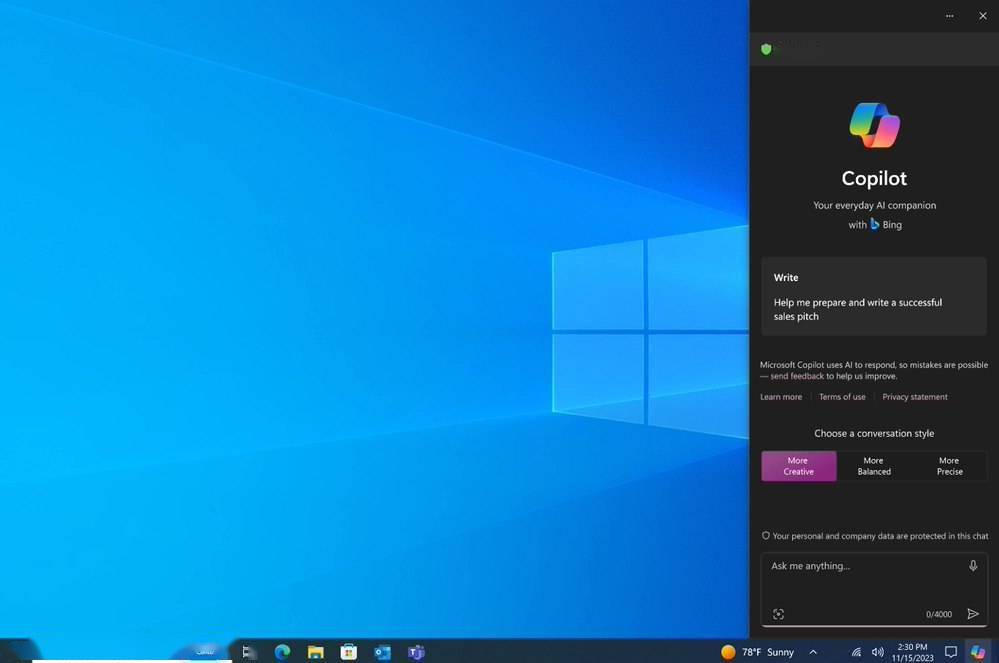Open Task View from the taskbar

[249, 652]
